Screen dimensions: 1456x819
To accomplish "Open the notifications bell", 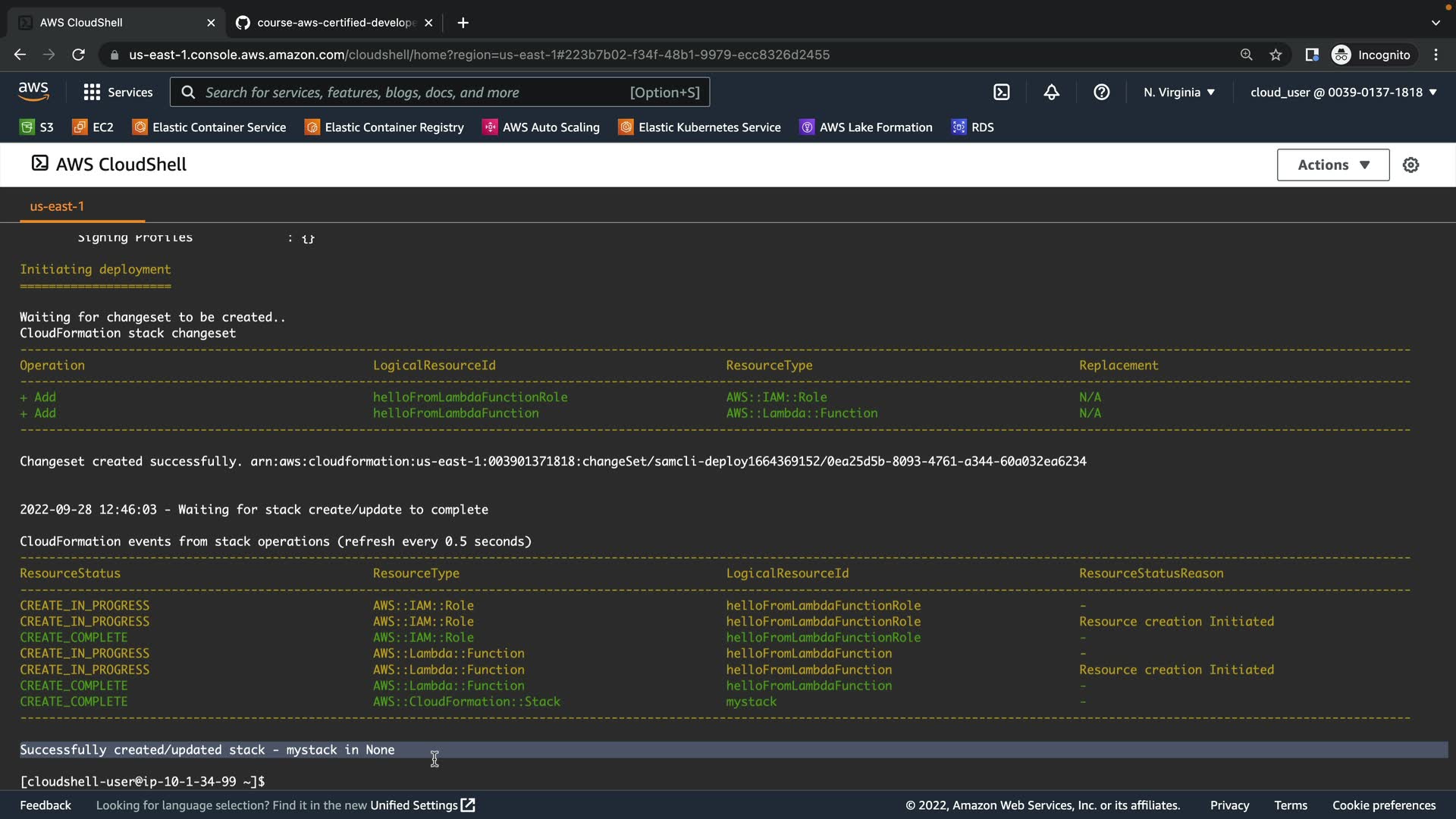I will tap(1051, 92).
